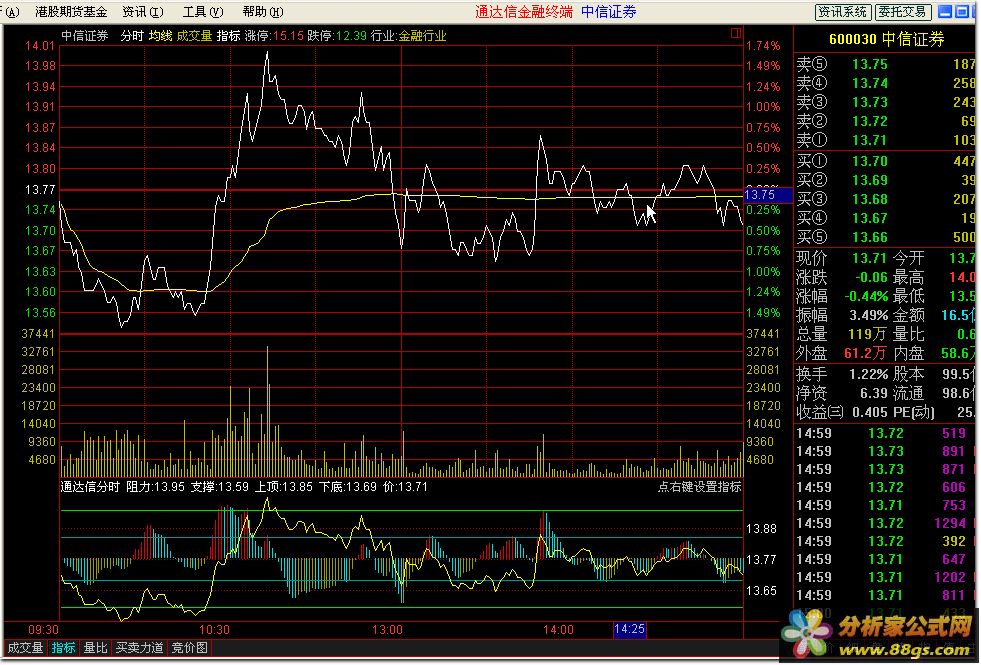The height and width of the screenshot is (665, 981).
Task: Click the 13:00 time axis label
Action: tap(387, 630)
